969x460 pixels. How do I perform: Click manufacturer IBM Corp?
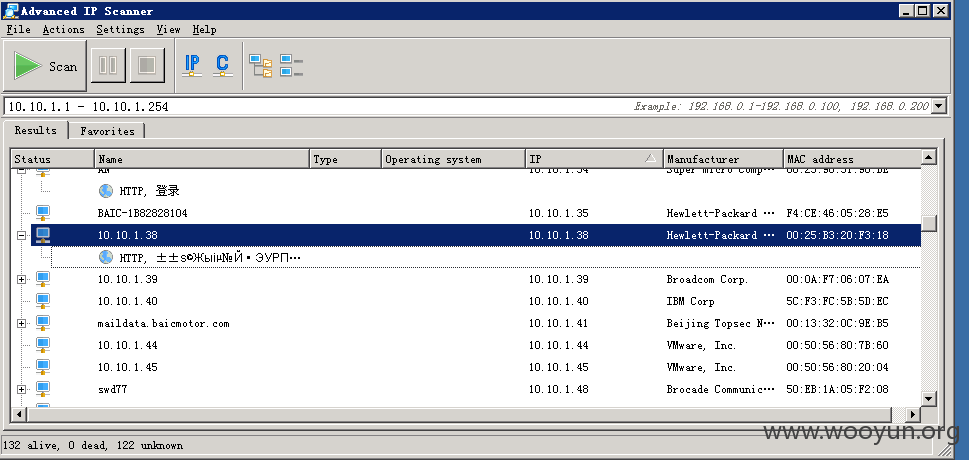(x=690, y=301)
